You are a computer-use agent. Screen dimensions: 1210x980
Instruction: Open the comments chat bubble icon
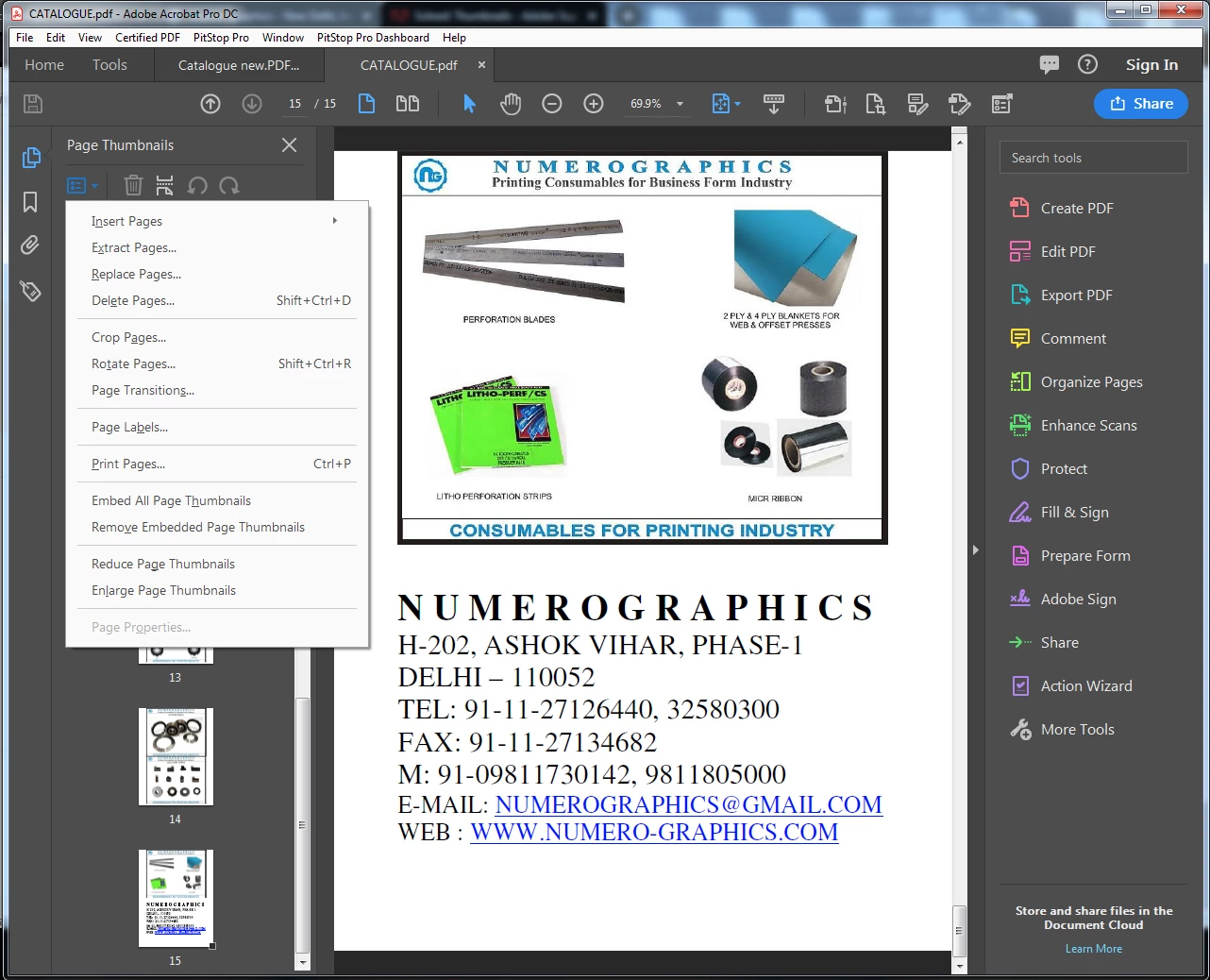(x=1049, y=64)
